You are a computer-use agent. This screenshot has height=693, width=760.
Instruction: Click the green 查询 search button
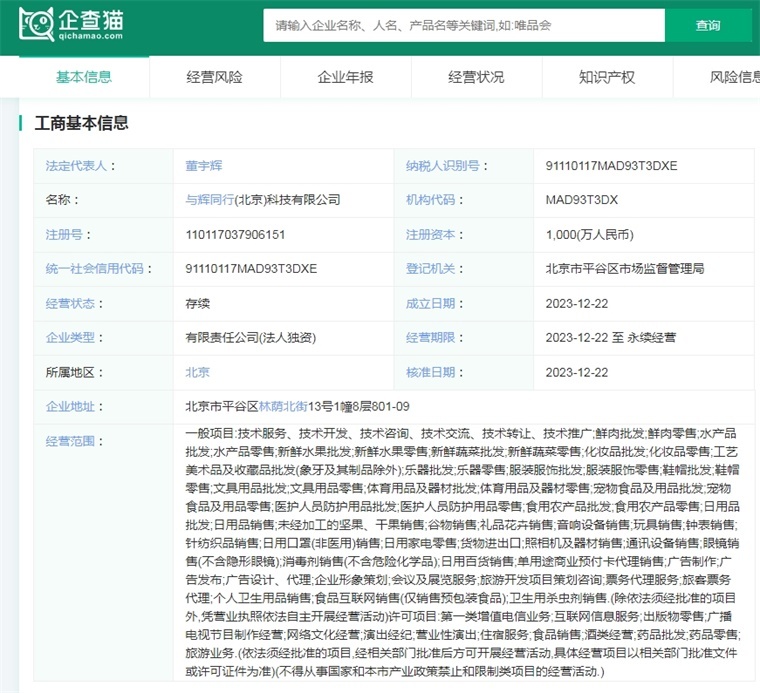[x=708, y=25]
